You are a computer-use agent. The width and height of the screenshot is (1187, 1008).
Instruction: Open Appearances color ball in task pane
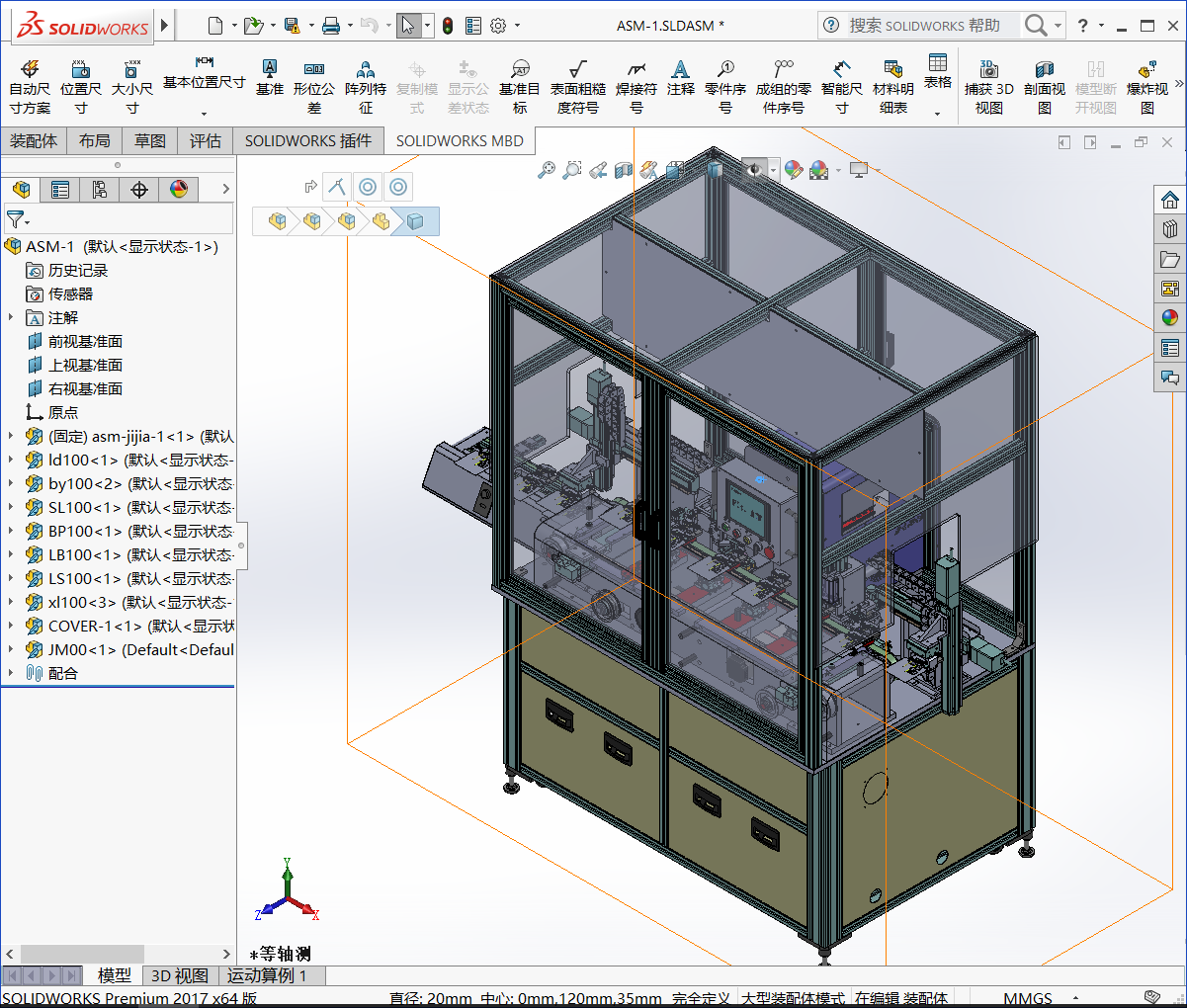1170,318
